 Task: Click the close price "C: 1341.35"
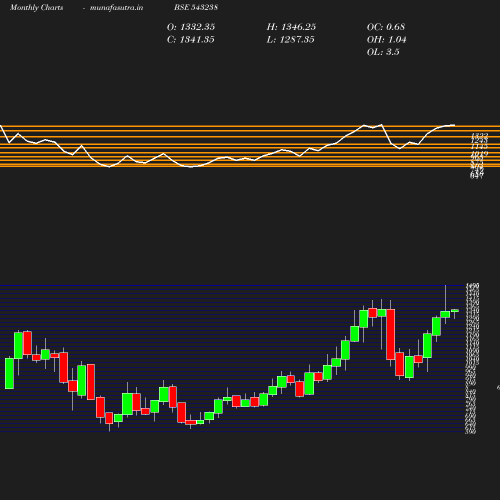coord(191,40)
